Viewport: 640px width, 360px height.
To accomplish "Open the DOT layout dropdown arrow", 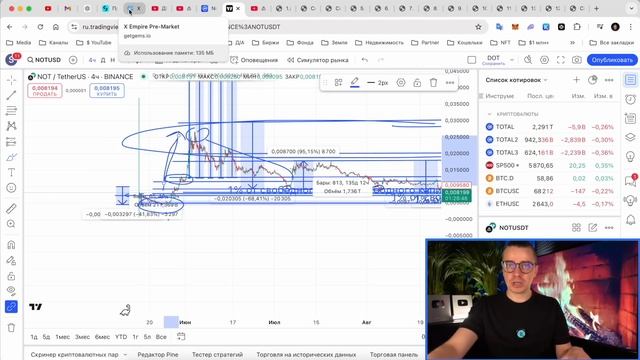I will tap(512, 60).
